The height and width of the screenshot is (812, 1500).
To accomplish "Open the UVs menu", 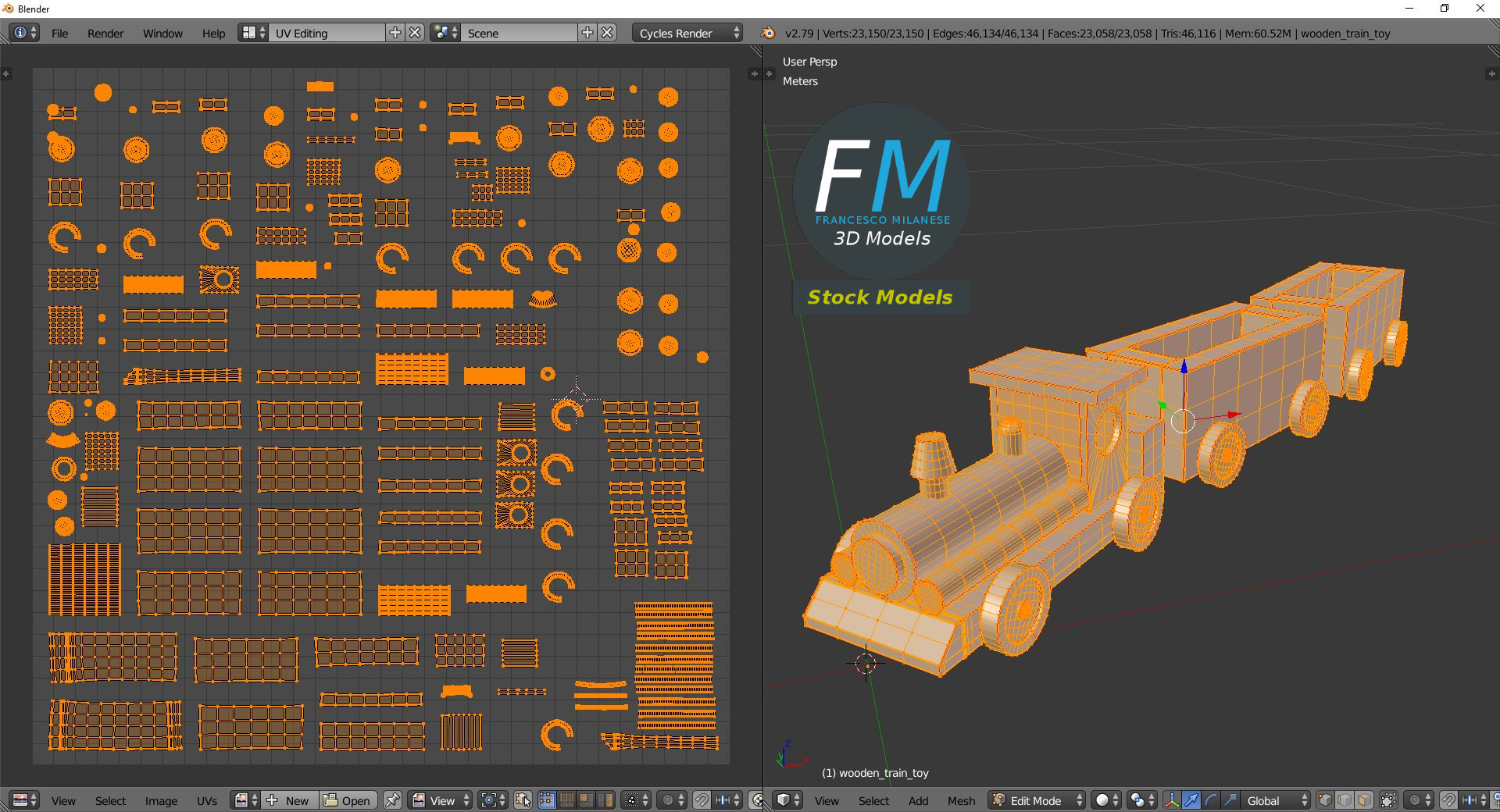I will point(207,801).
